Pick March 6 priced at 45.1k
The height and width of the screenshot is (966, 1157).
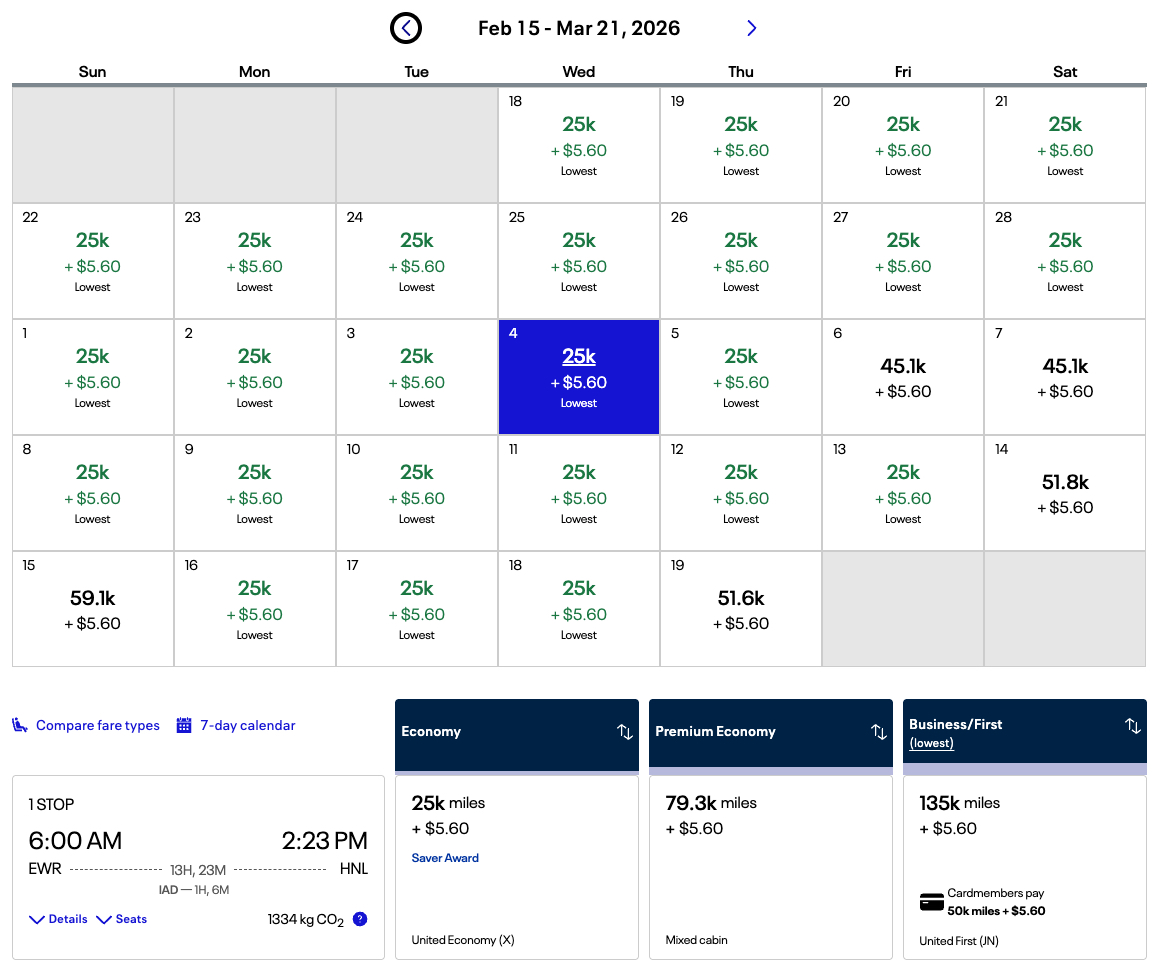point(902,377)
